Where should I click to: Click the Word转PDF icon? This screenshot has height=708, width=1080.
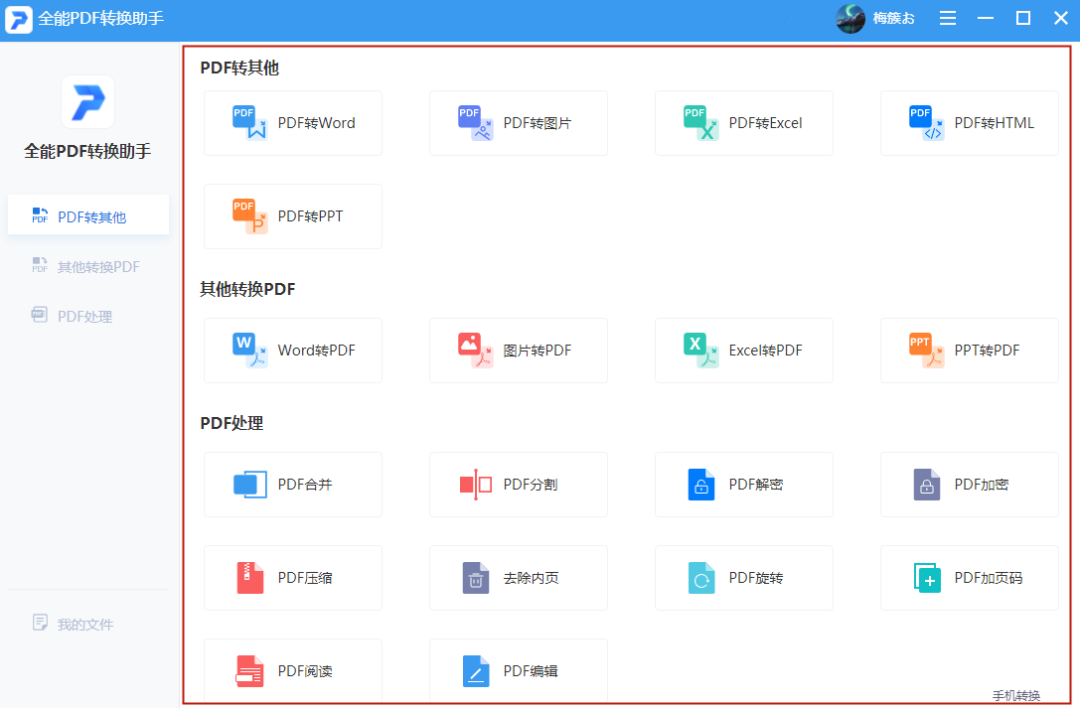pyautogui.click(x=249, y=350)
